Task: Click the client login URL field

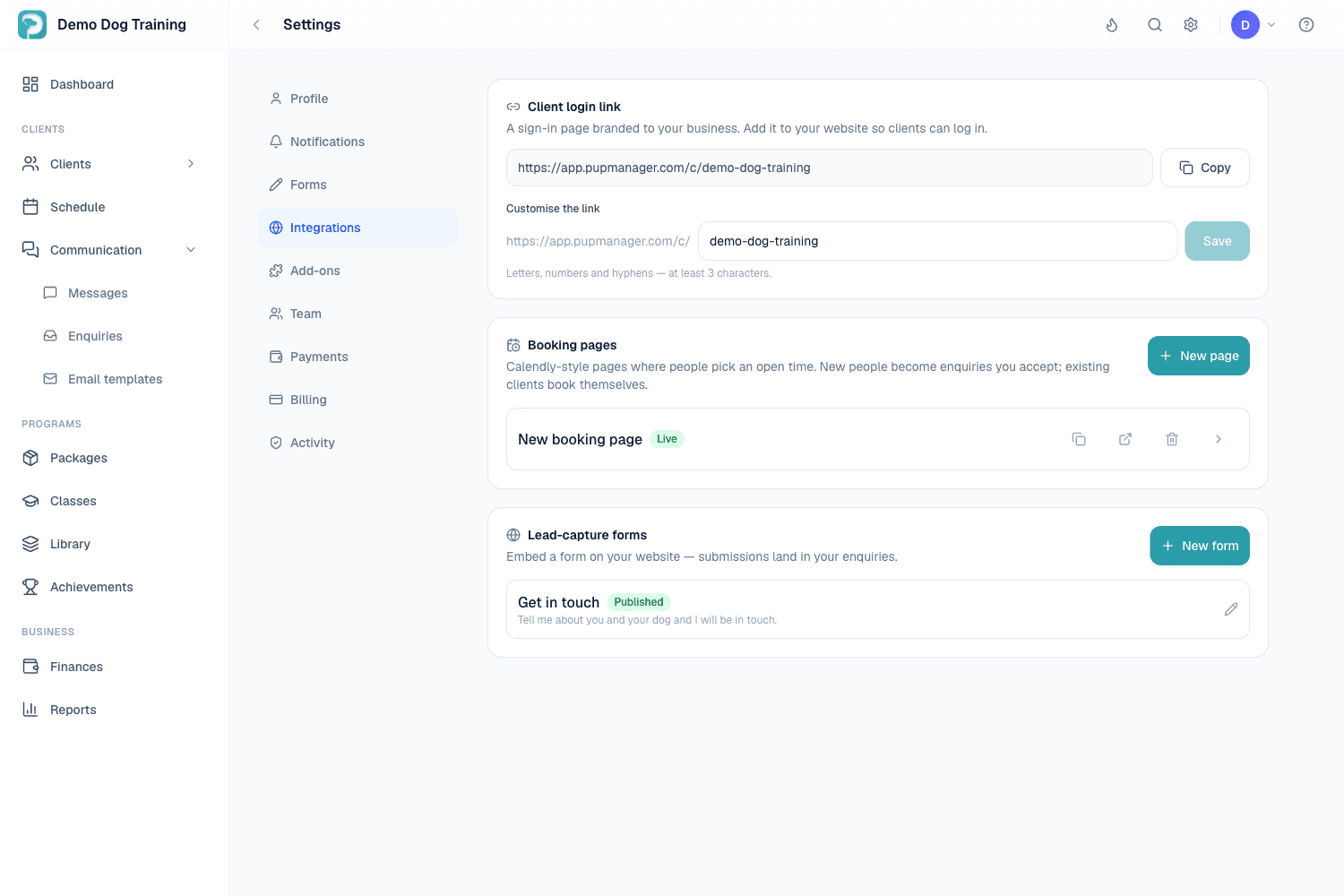Action: (x=830, y=168)
